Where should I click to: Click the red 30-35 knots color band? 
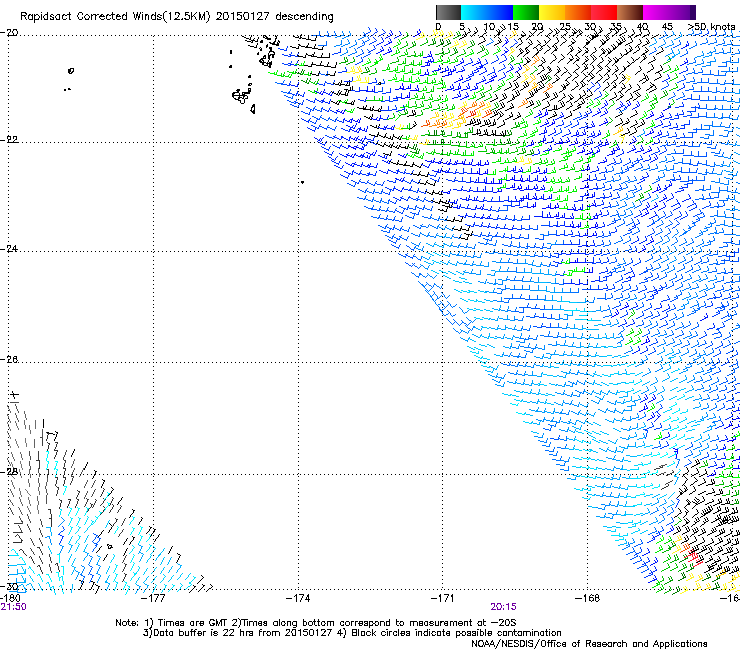click(604, 12)
